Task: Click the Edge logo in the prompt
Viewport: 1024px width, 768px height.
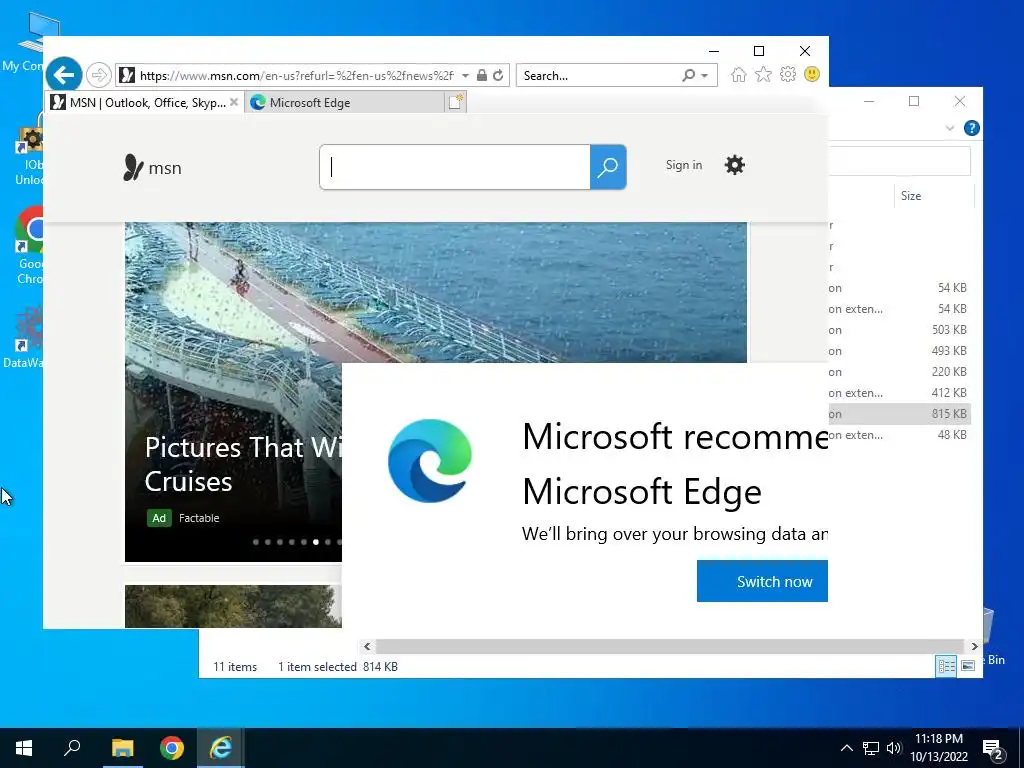Action: 430,461
